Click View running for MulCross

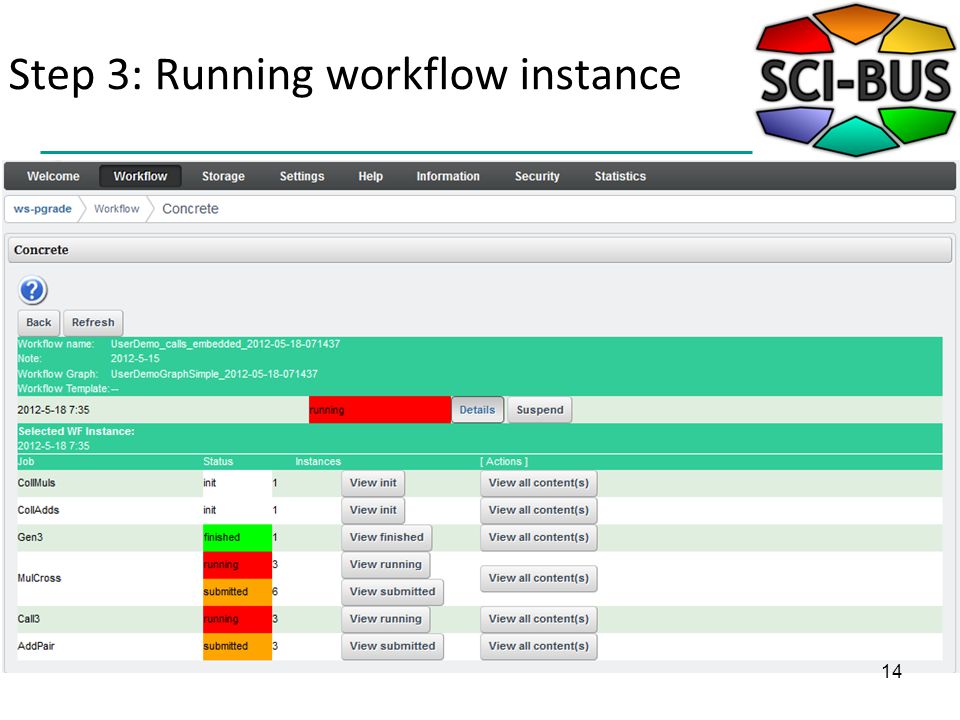click(386, 564)
